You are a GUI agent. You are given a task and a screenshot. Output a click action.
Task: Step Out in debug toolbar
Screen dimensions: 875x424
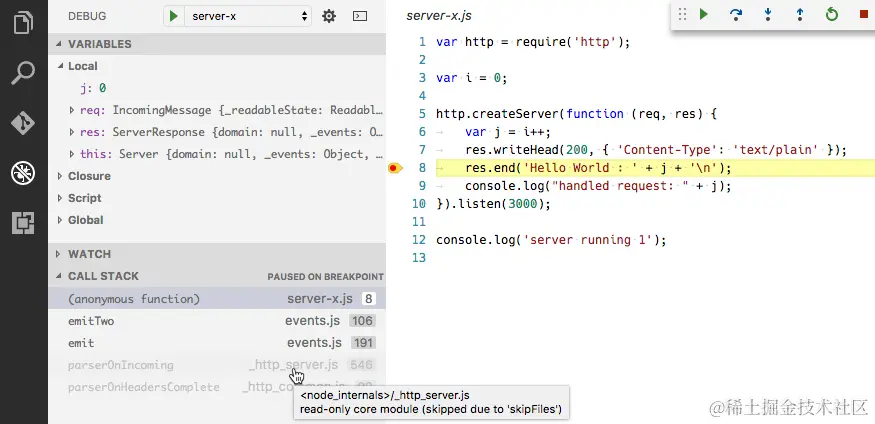tap(800, 15)
